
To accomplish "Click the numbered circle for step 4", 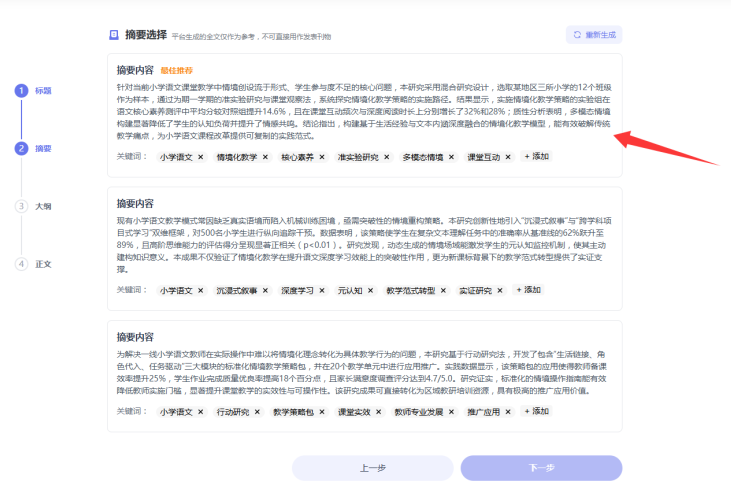I will point(21,264).
